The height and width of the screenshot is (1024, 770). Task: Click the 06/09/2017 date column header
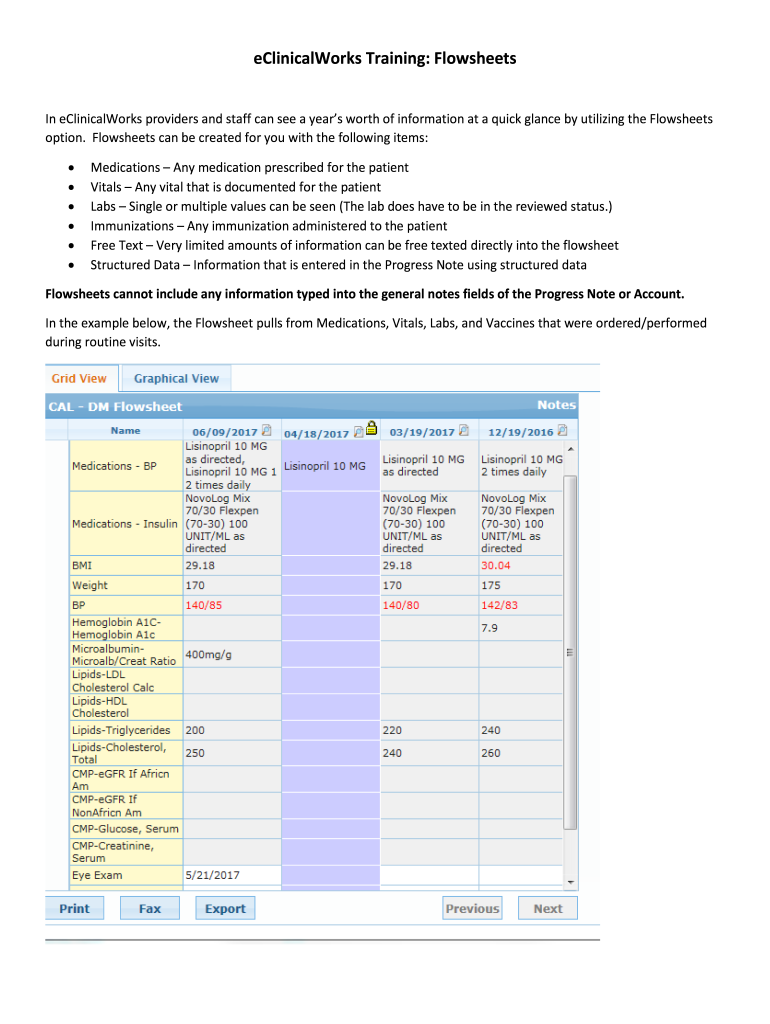pos(224,432)
